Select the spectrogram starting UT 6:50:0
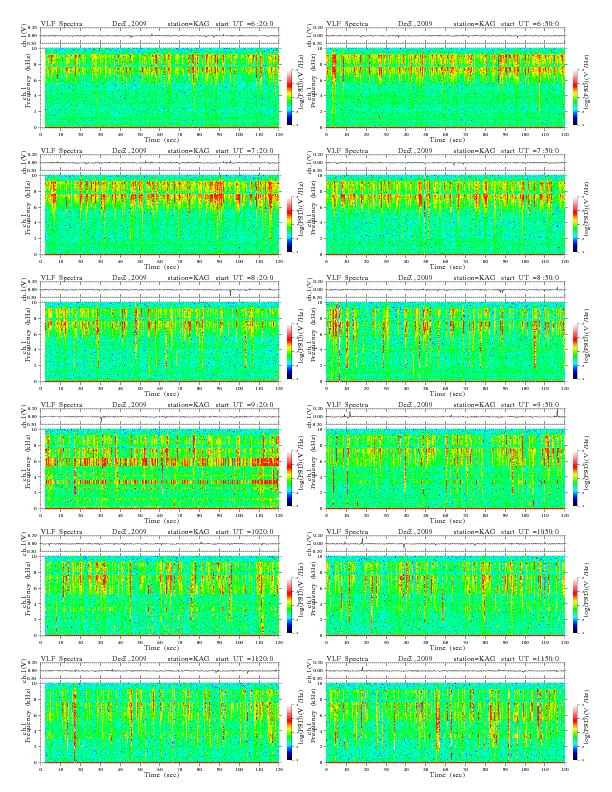This screenshot has width=612, height=792. pyautogui.click(x=445, y=87)
